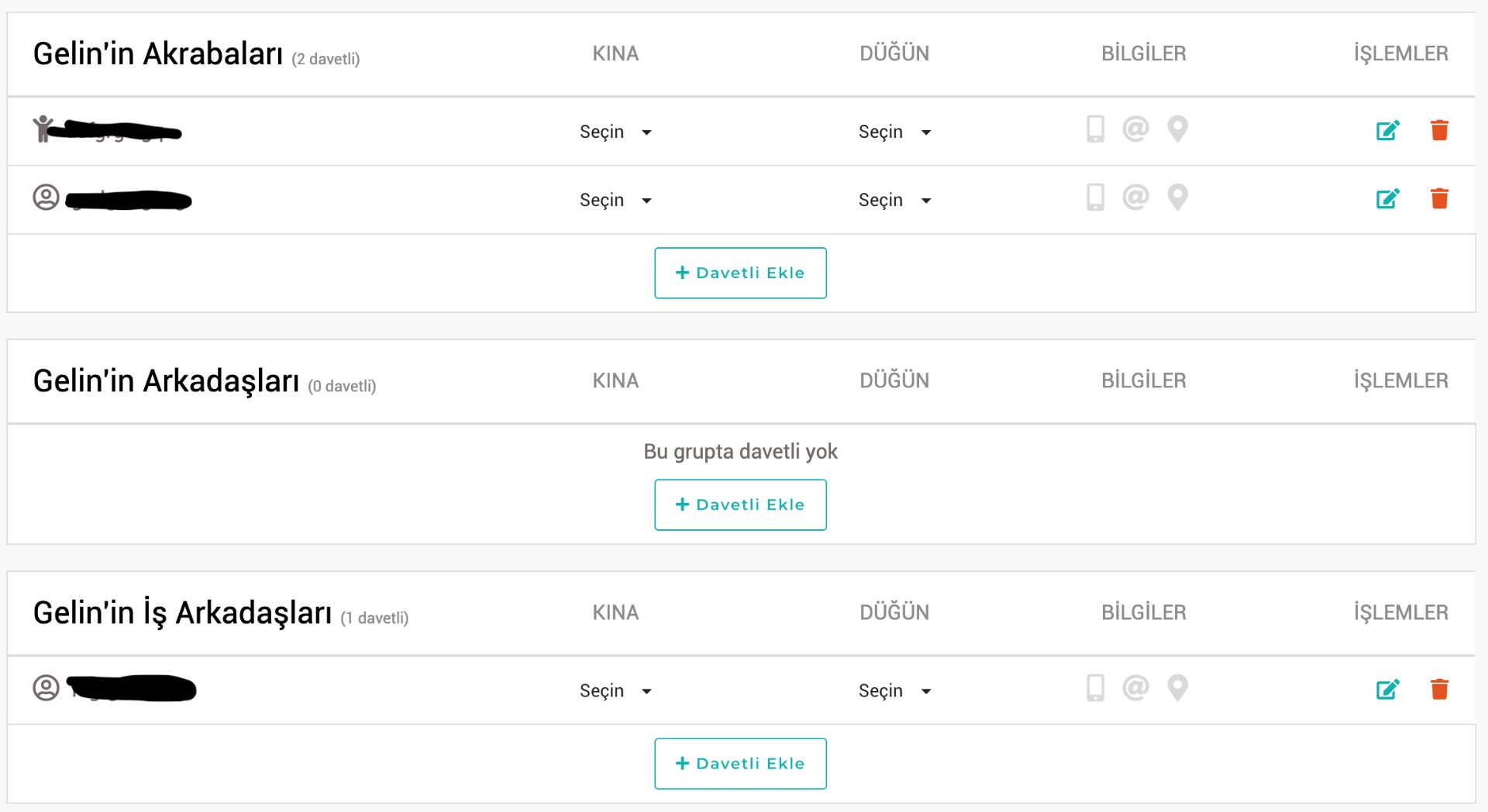Open DÜĞÜN dropdown for the Gelin'in İş Arkadaşları guest

(894, 690)
